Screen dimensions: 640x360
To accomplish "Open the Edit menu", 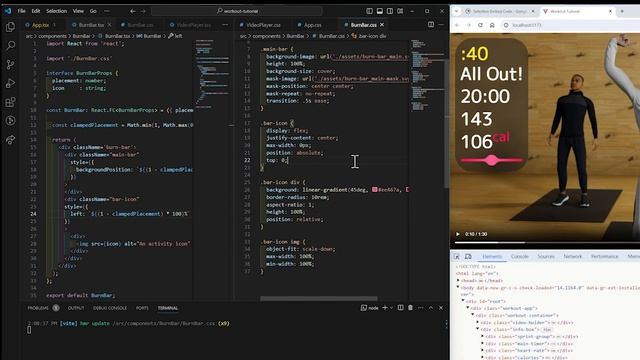I will (x=36, y=11).
